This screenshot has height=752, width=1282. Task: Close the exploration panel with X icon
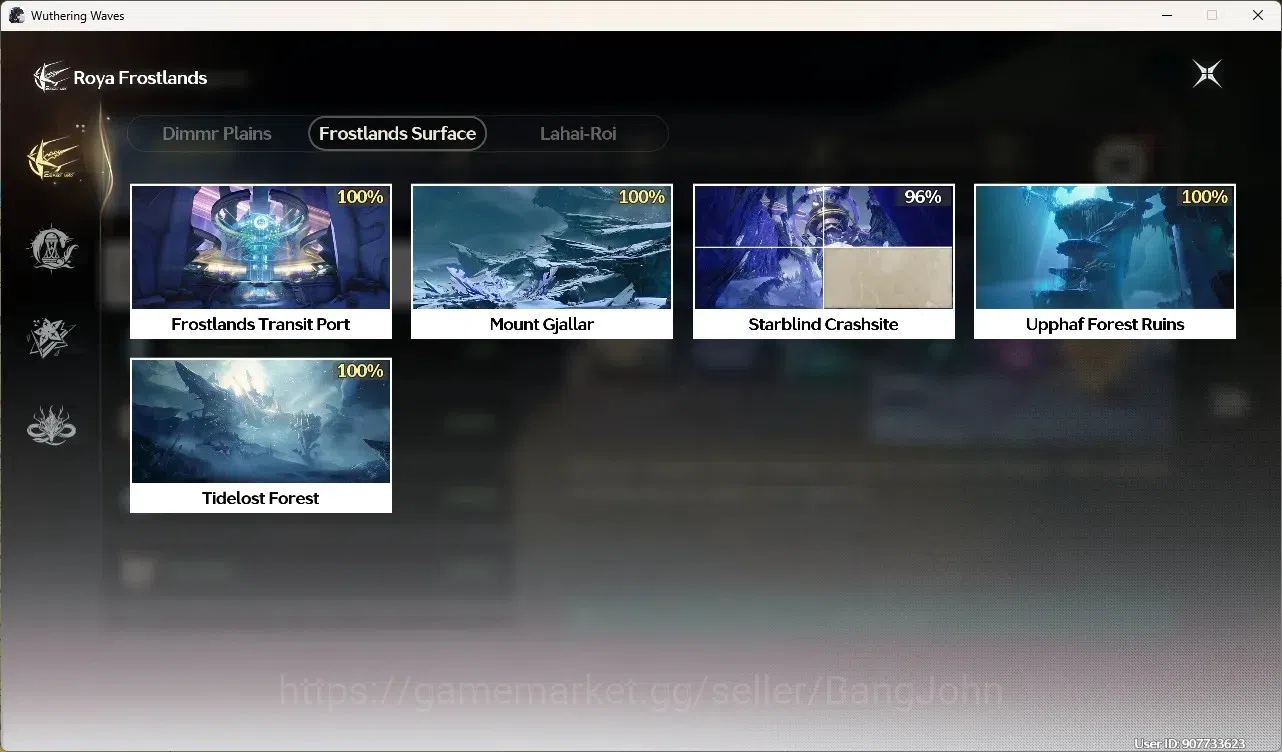coord(1207,74)
